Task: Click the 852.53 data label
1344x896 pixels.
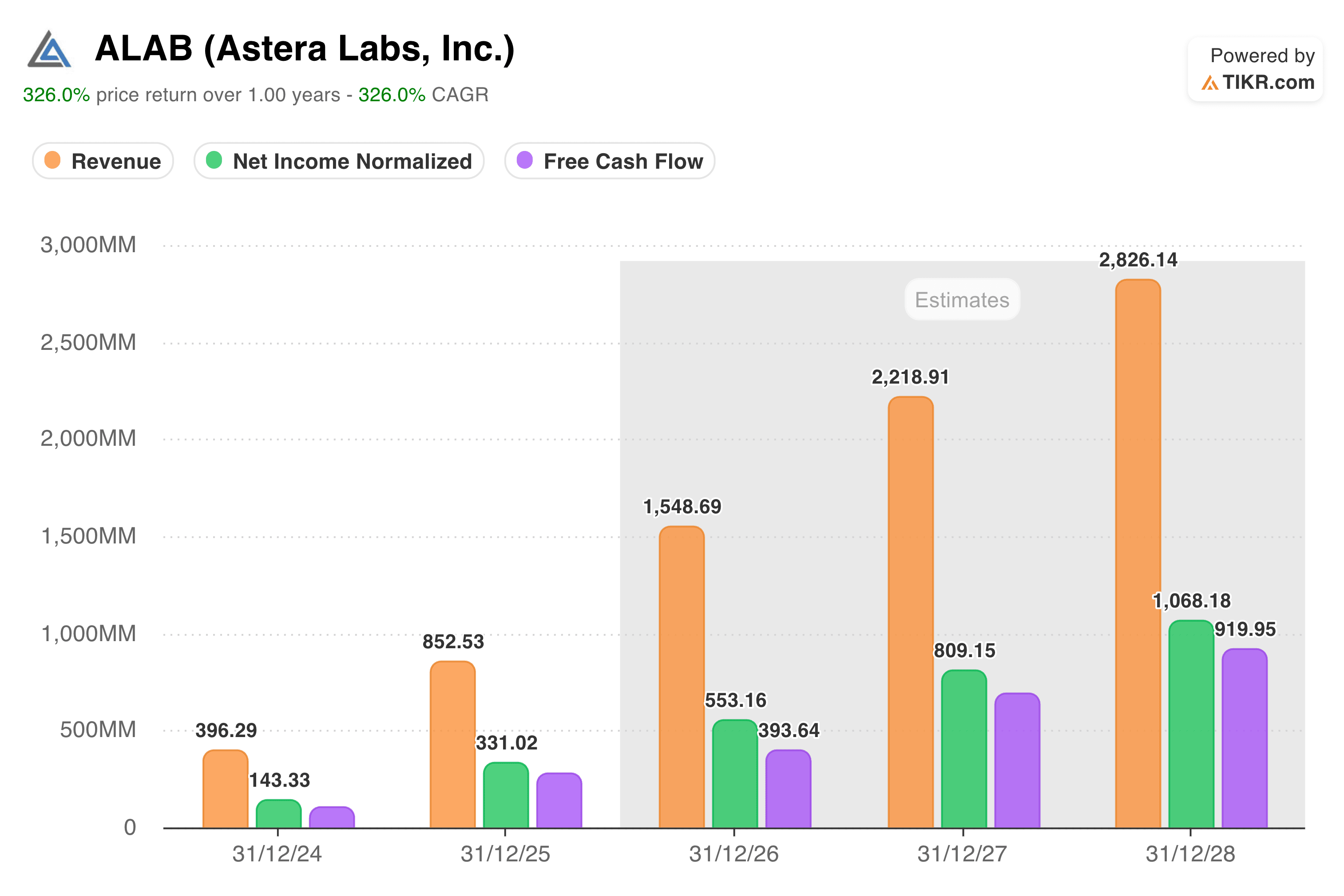Action: 453,642
